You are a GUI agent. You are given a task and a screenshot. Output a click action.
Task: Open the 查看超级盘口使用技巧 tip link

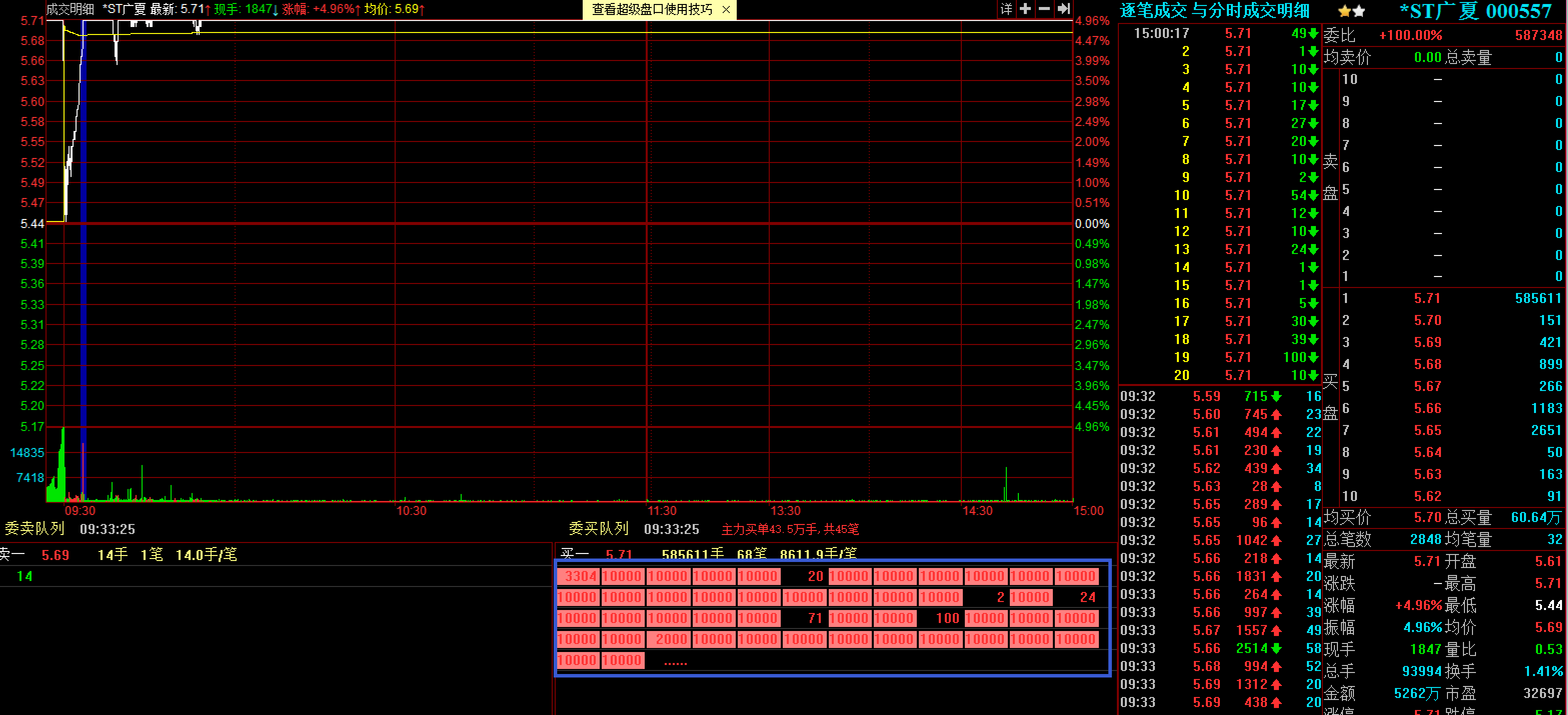point(652,9)
